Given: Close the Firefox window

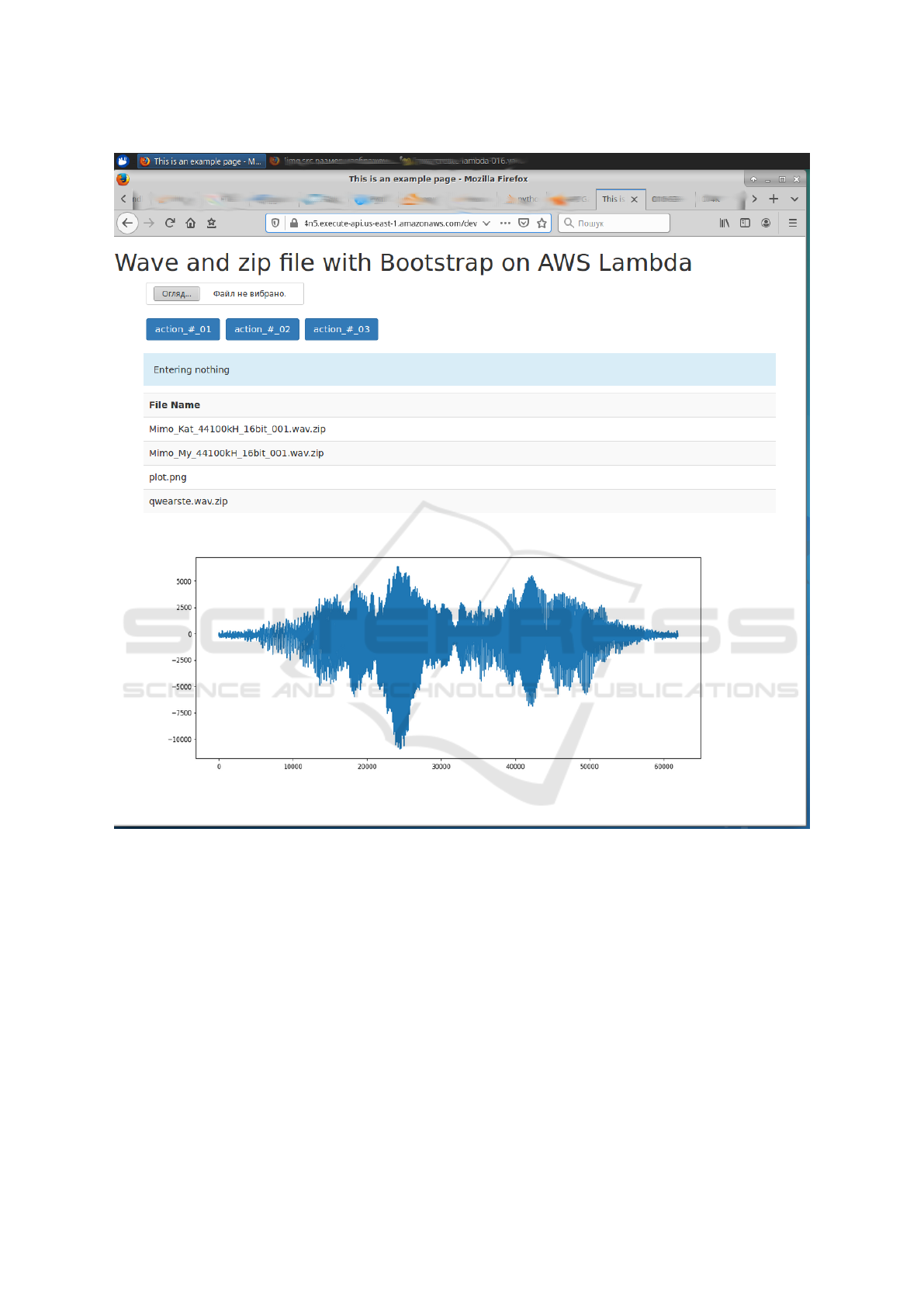Looking at the screenshot, I should click(x=796, y=179).
